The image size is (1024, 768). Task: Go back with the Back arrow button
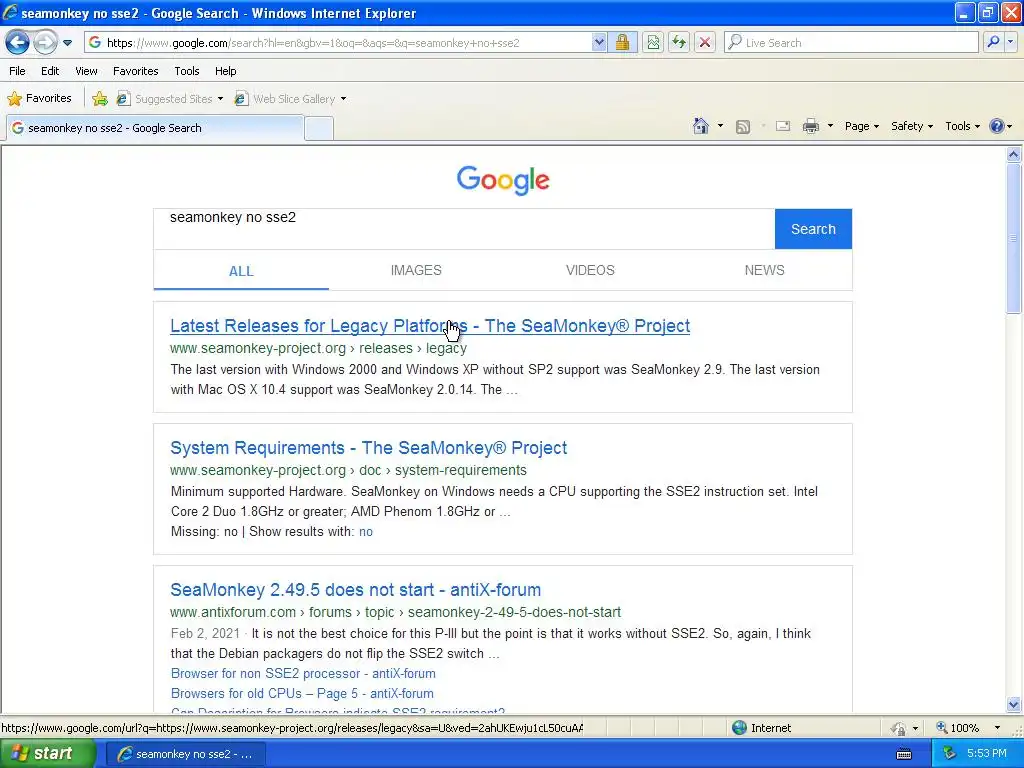coord(17,43)
